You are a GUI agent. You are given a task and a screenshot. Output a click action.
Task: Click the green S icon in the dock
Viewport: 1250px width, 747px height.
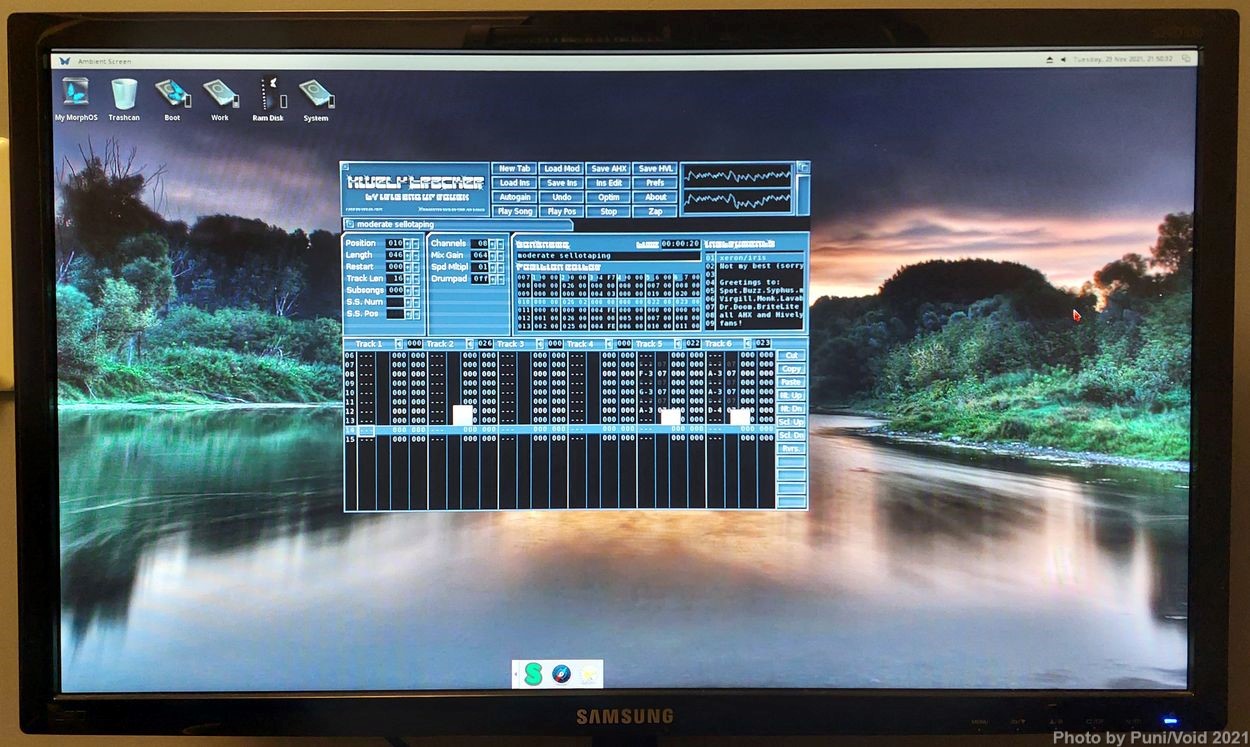533,675
